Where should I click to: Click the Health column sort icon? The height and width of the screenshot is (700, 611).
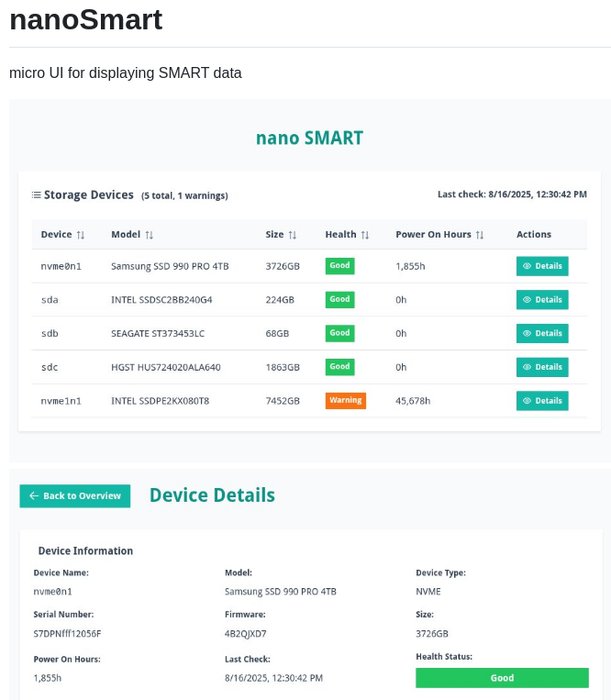coord(365,235)
